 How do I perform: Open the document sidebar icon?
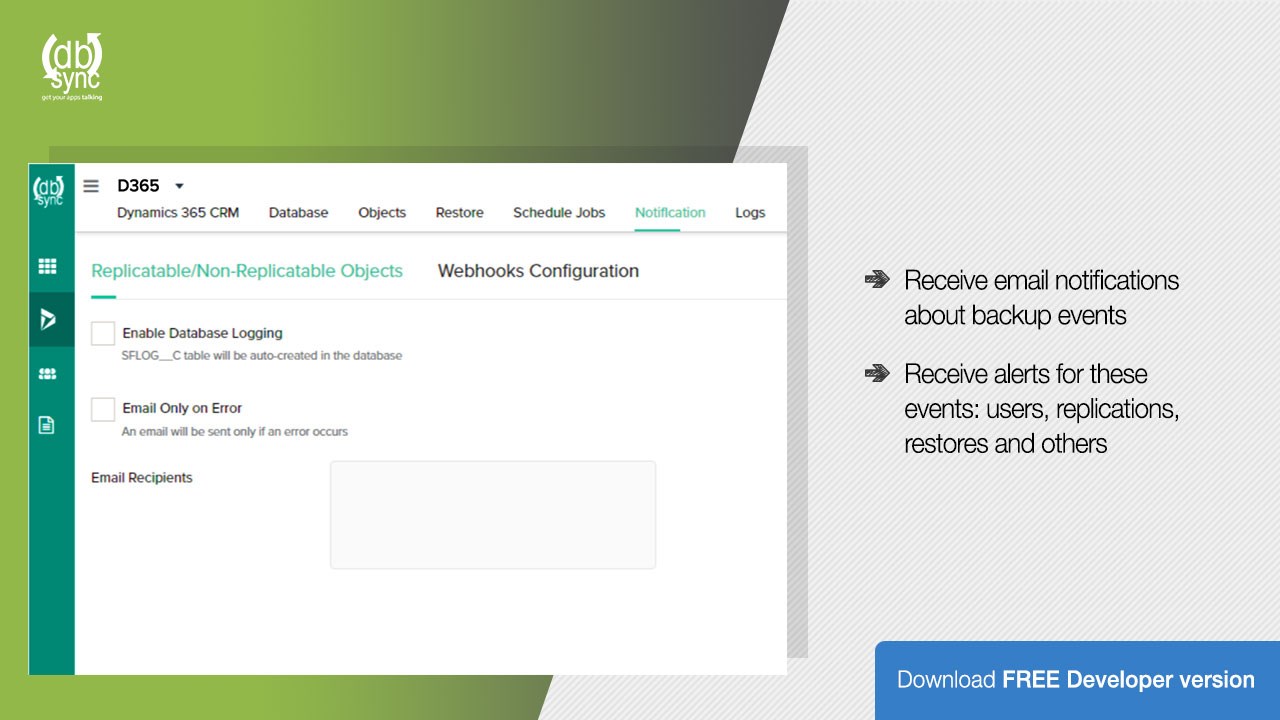(x=46, y=425)
